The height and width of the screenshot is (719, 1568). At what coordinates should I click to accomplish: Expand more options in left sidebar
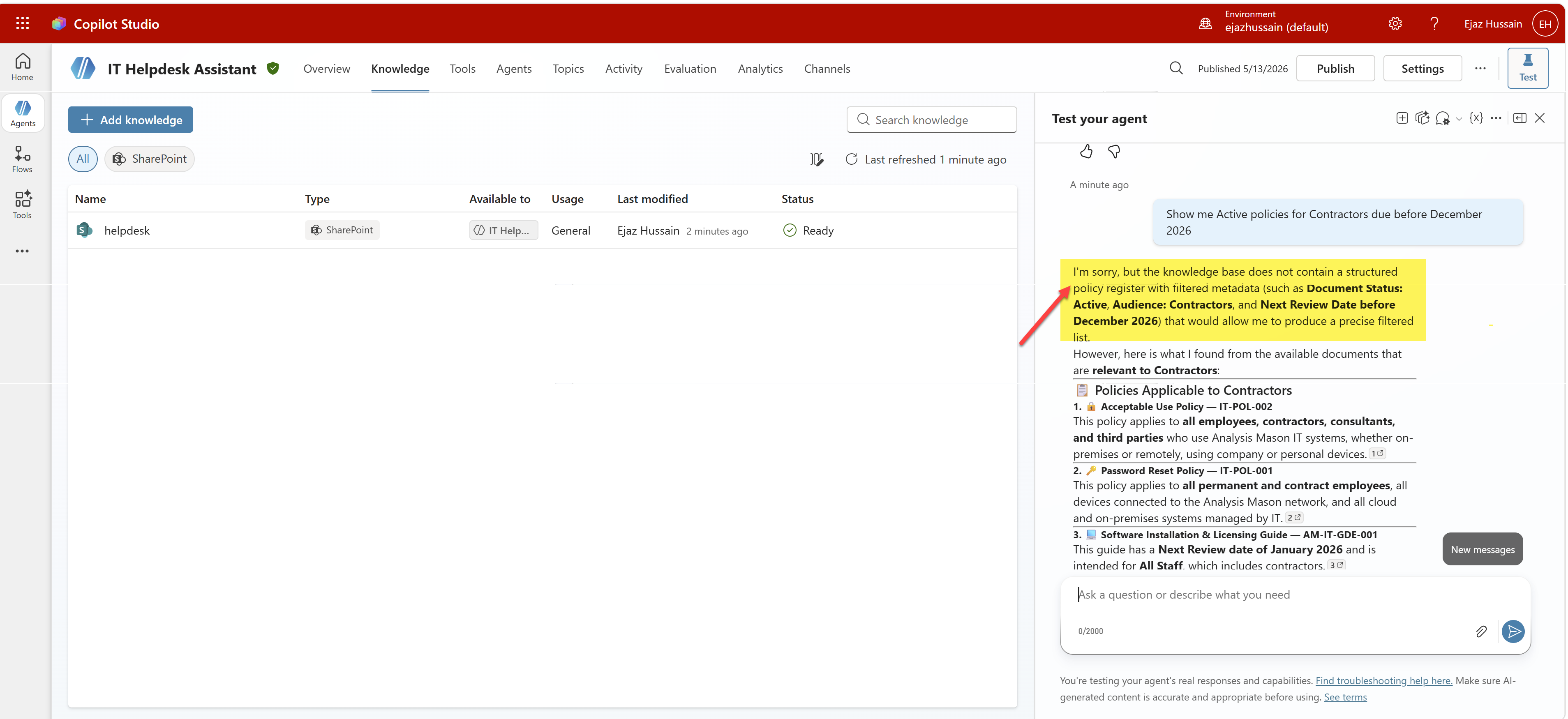click(23, 251)
